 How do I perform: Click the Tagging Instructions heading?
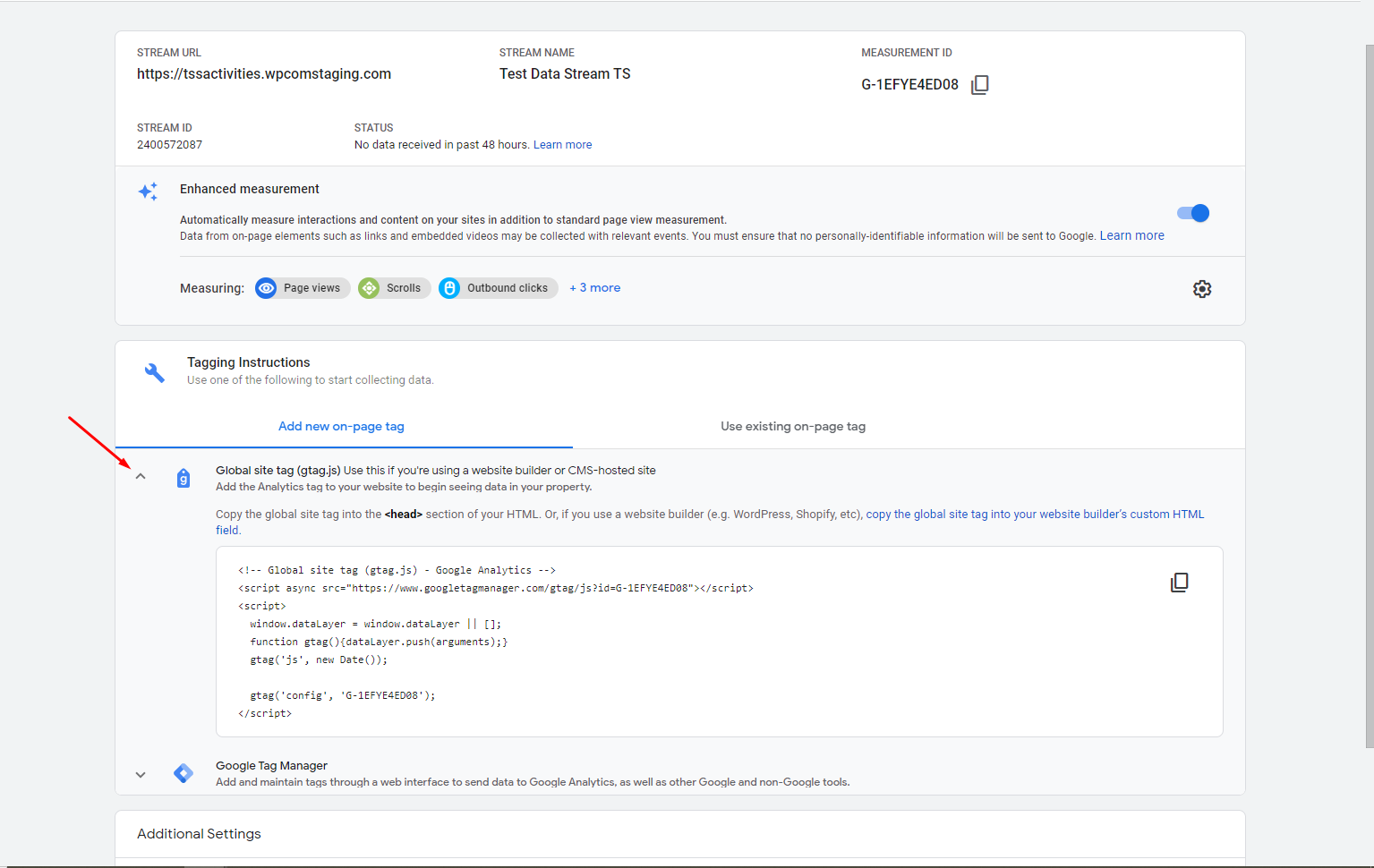pos(249,362)
